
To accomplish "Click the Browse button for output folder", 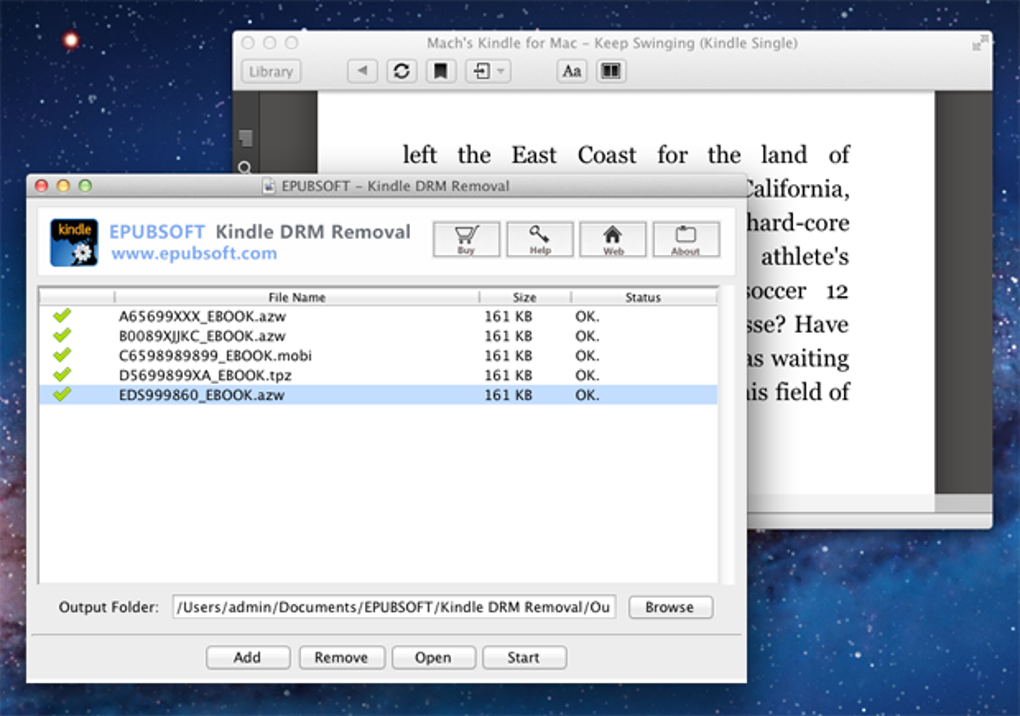I will (669, 607).
